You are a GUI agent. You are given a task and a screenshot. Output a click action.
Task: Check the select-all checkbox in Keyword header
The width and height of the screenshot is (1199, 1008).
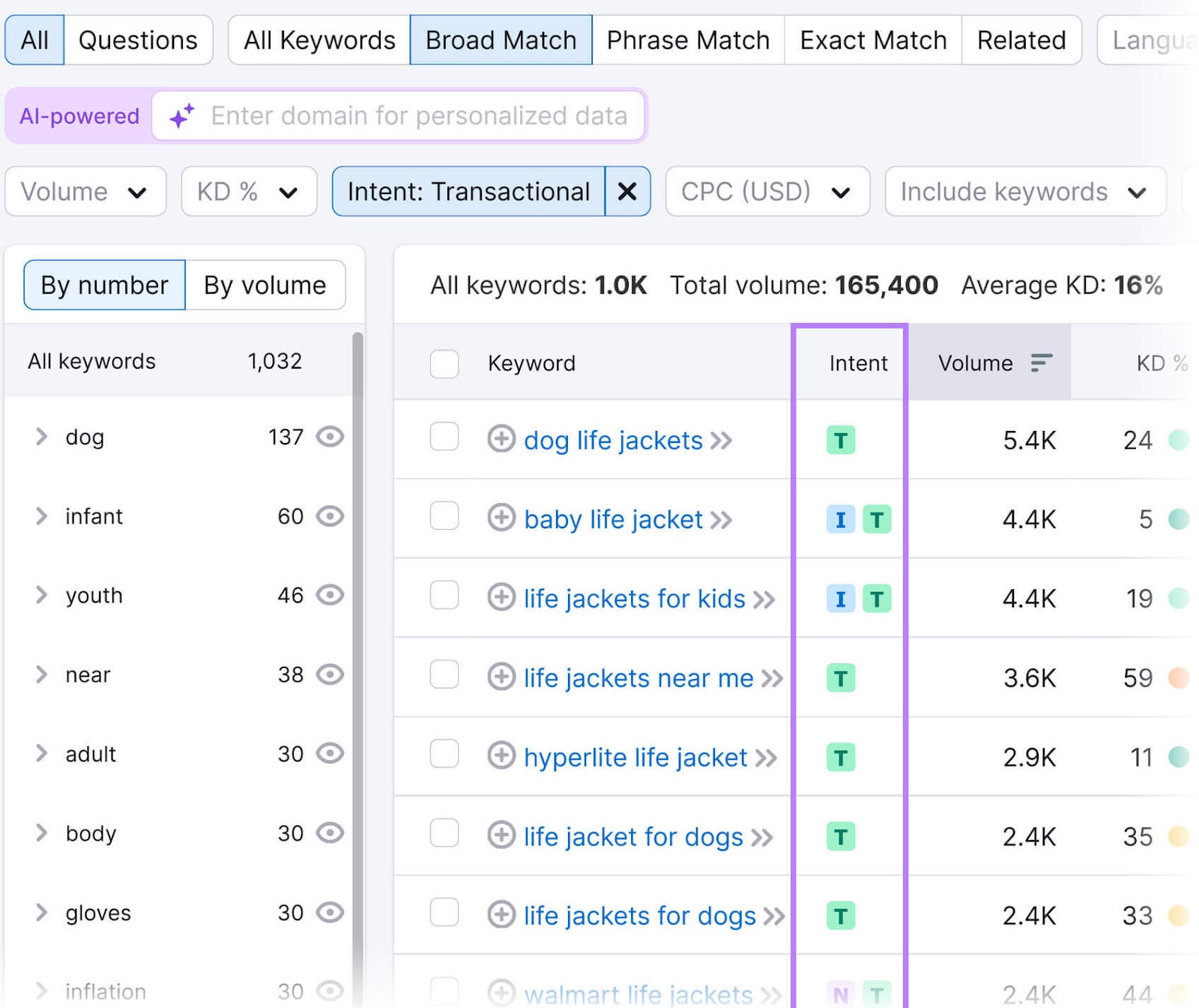point(444,363)
